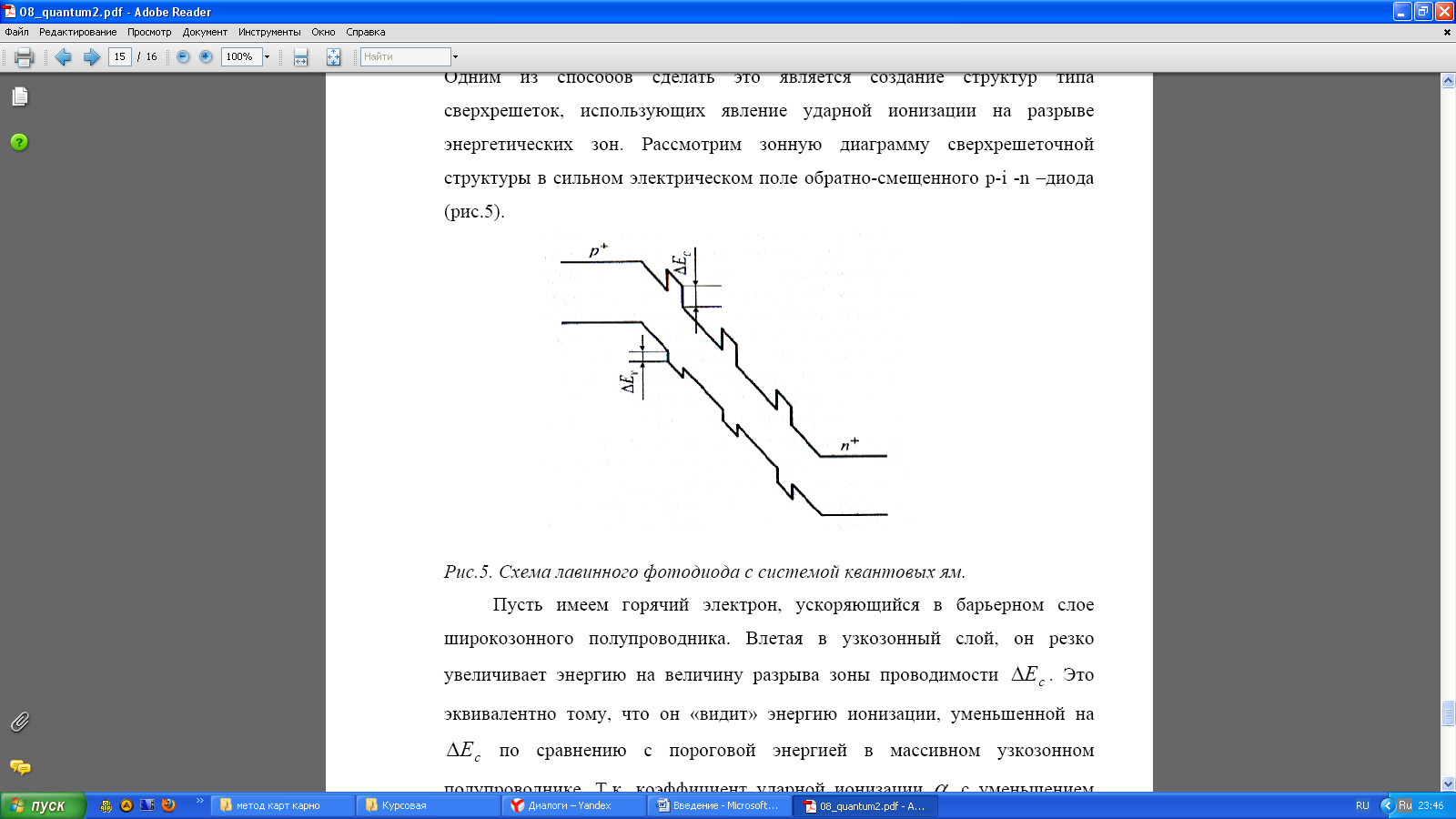
Task: Click the scrollbar up arrow
Action: pyautogui.click(x=1448, y=81)
